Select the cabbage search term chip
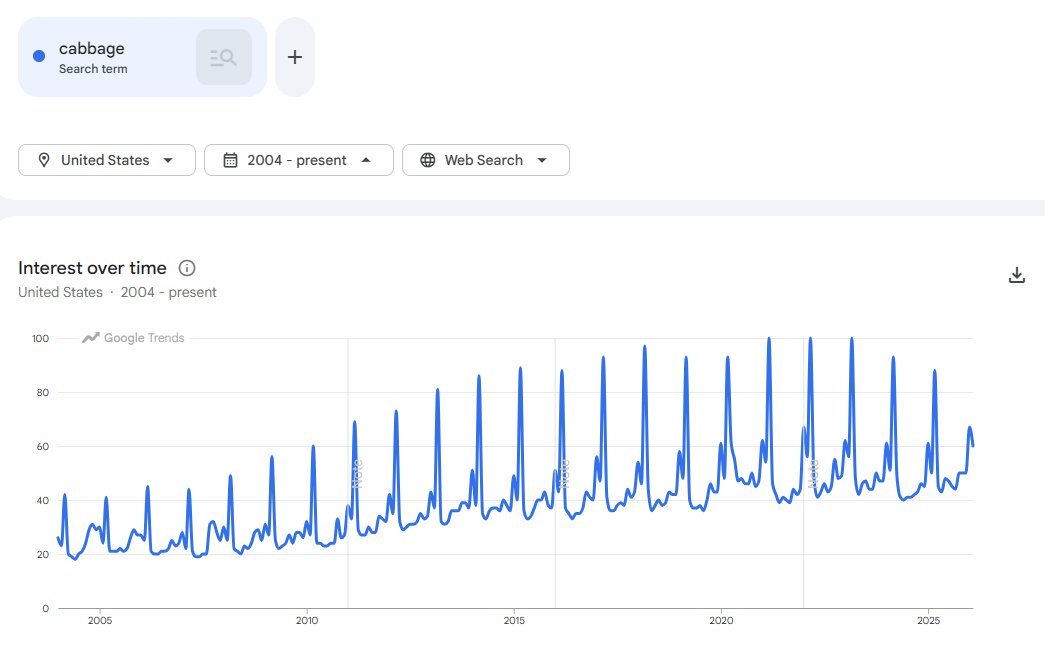The image size is (1045, 653). 142,57
